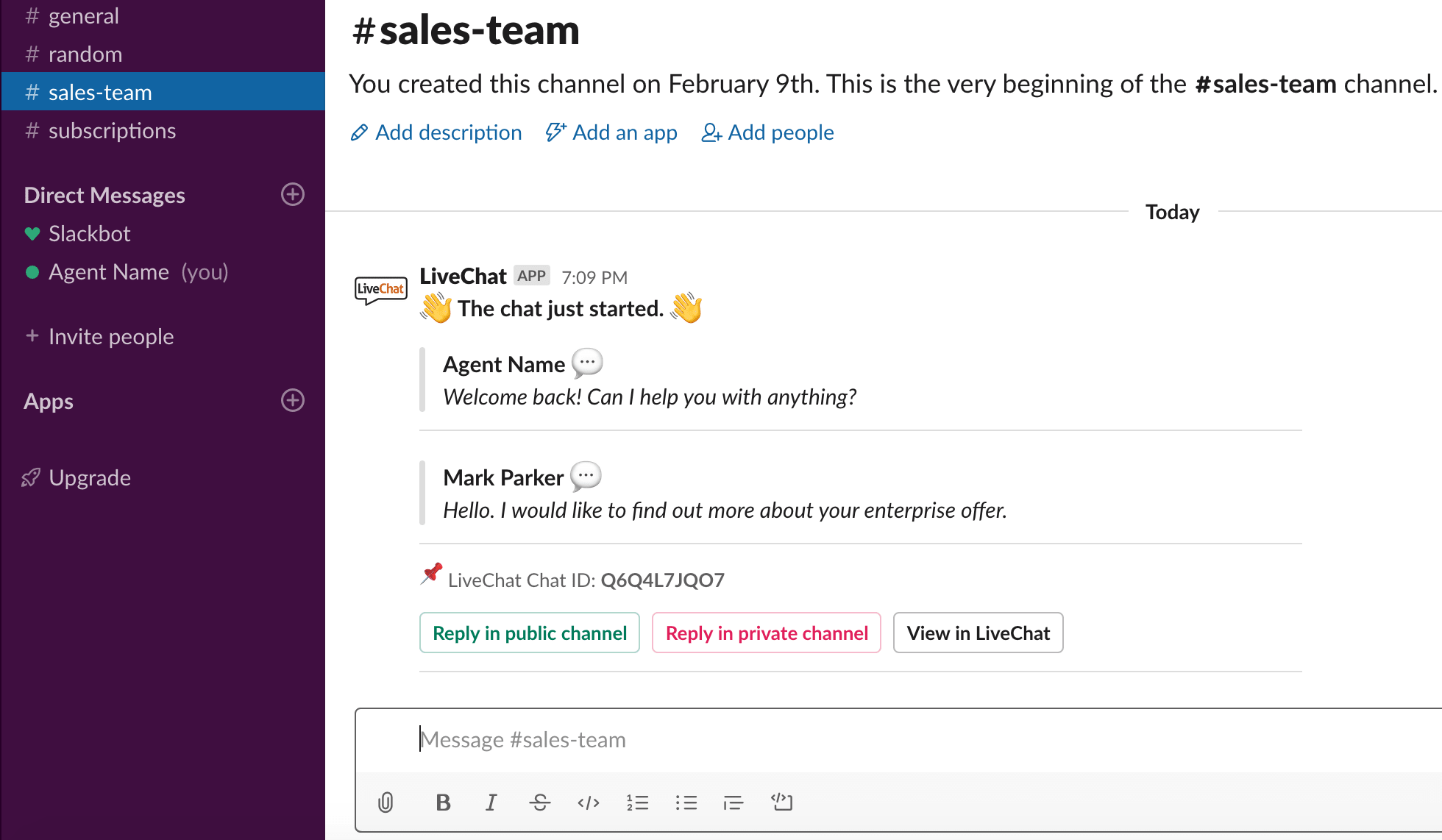Viewport: 1442px width, 840px height.
Task: Click the Add description link
Action: (436, 132)
